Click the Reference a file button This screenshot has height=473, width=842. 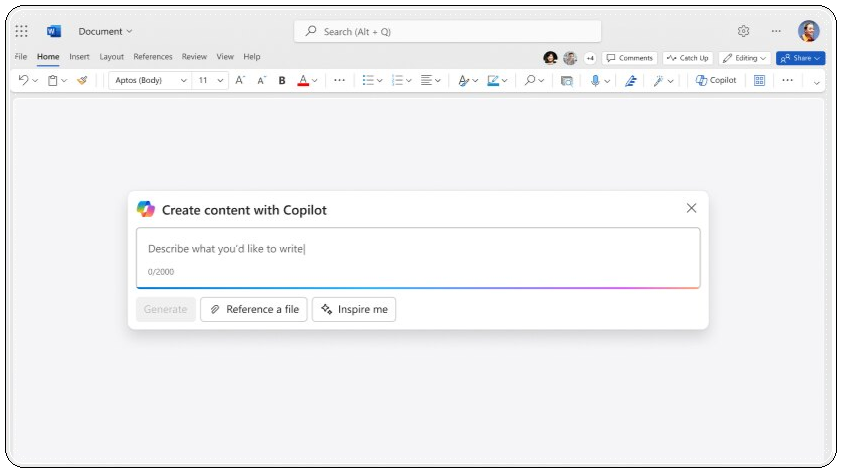[253, 309]
